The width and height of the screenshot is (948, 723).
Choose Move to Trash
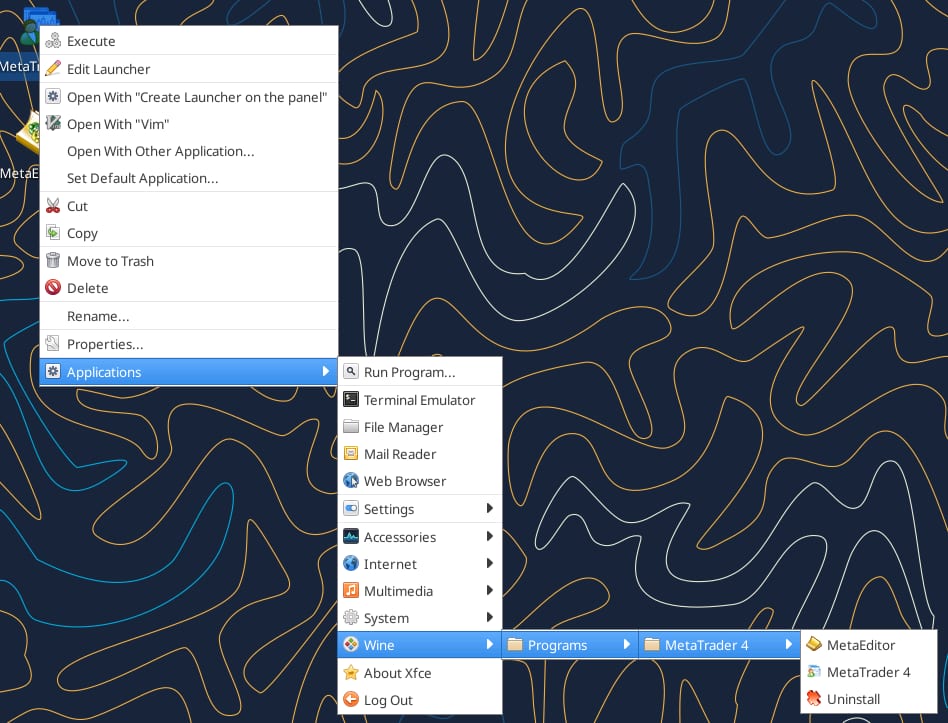110,261
